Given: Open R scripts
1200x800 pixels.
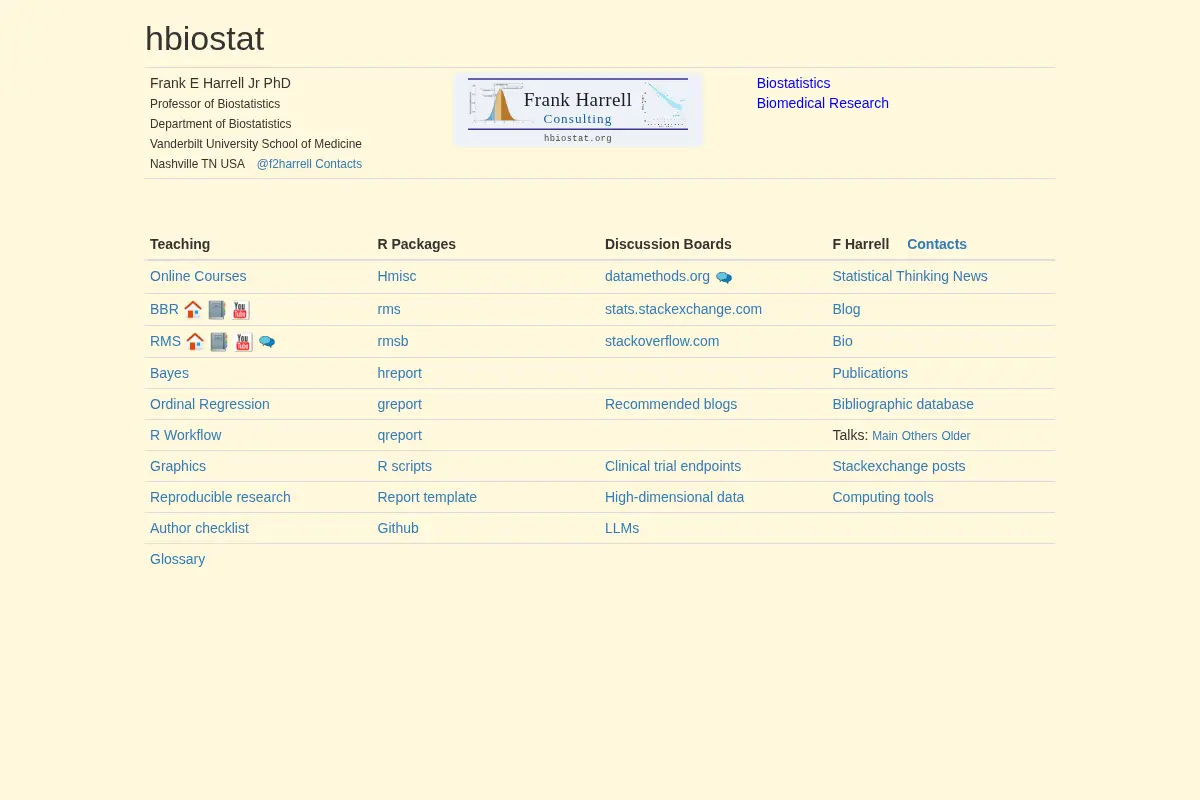Looking at the screenshot, I should (x=405, y=466).
